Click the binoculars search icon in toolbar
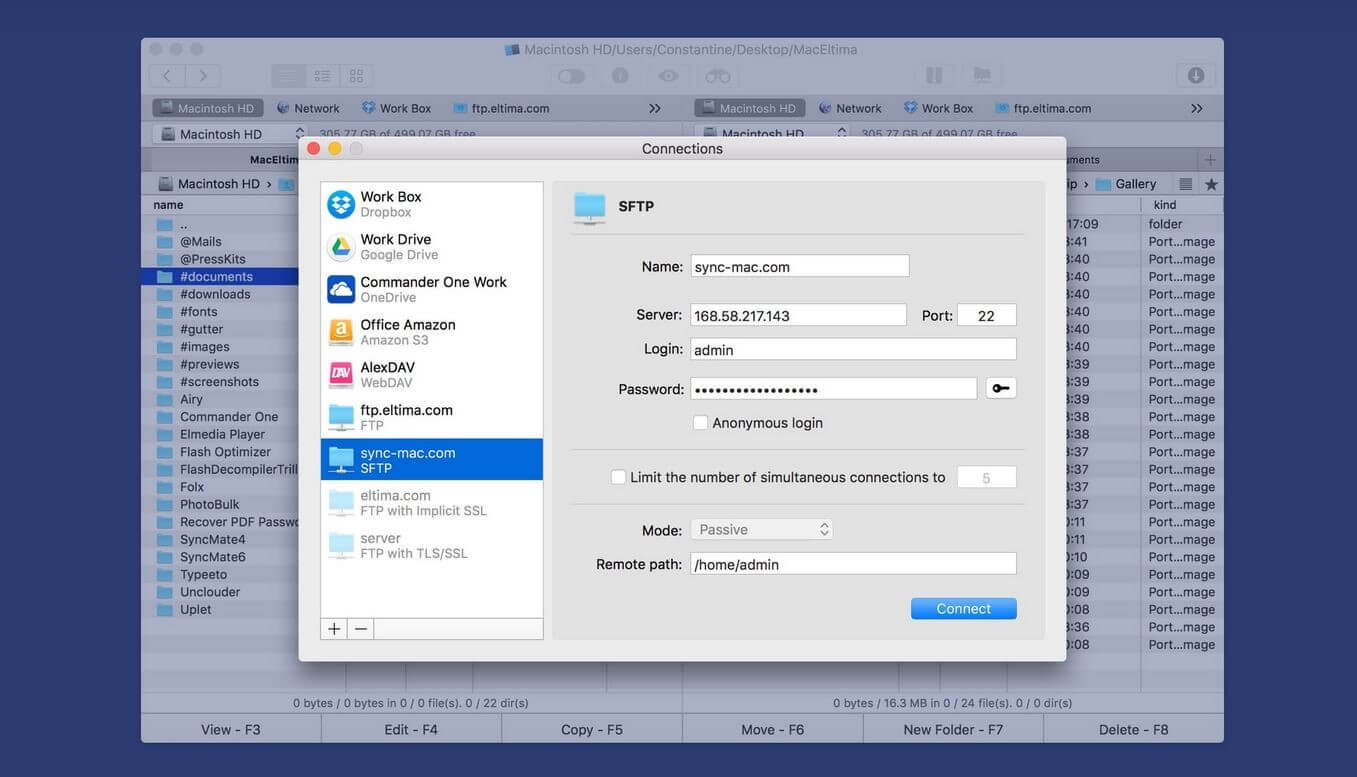 click(x=717, y=76)
